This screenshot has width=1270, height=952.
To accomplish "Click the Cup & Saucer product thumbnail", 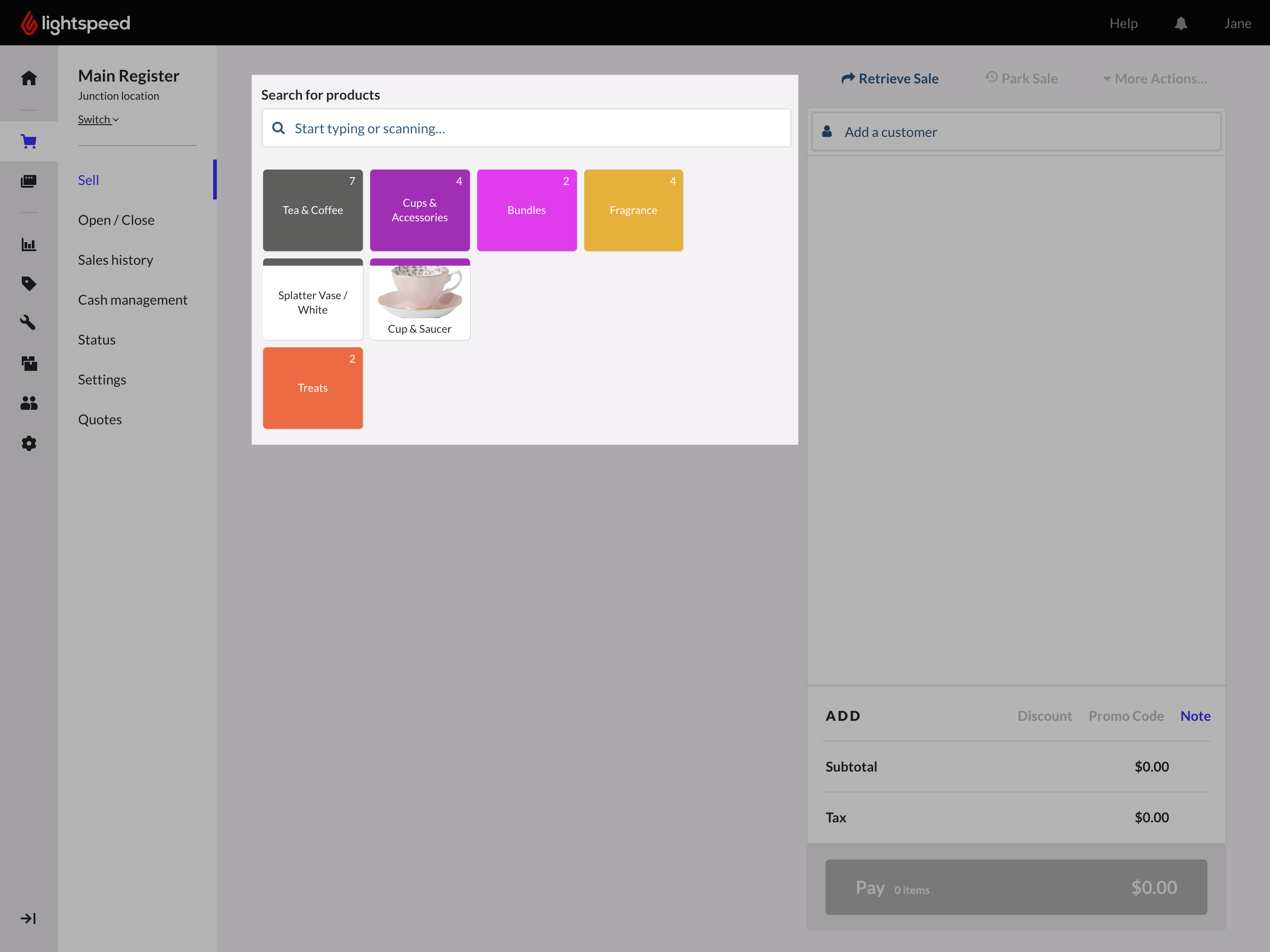I will pos(420,299).
